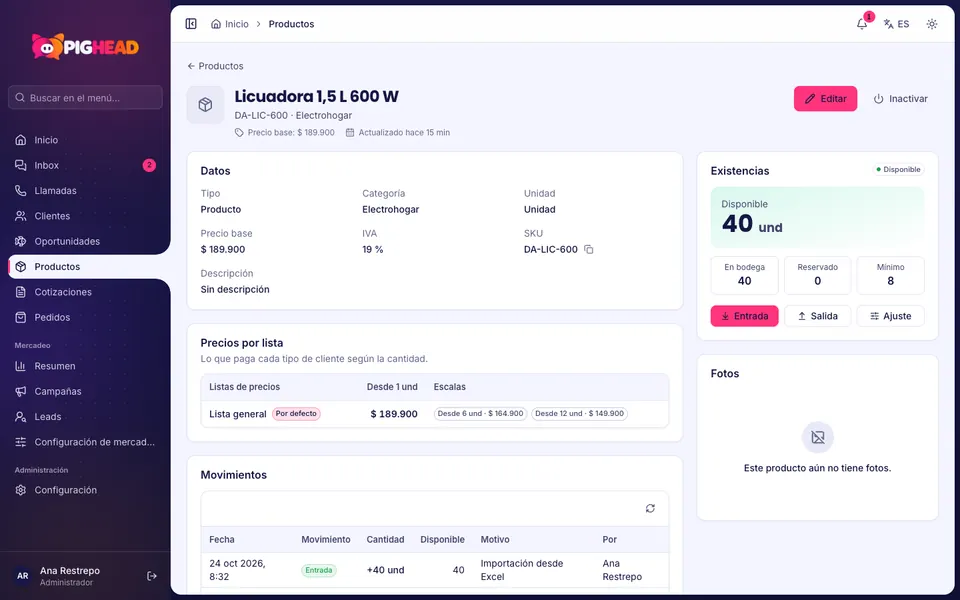960x600 pixels.
Task: Select Productos in the sidebar
Action: pyautogui.click(x=89, y=266)
